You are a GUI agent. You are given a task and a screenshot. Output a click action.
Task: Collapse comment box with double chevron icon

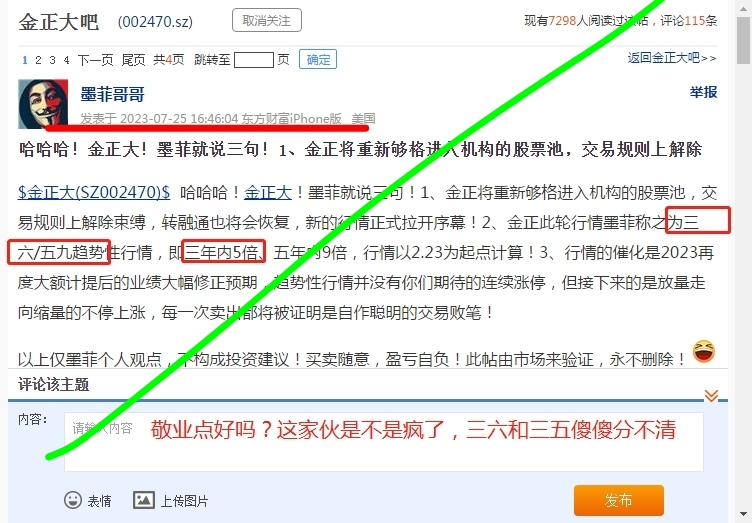pos(711,395)
